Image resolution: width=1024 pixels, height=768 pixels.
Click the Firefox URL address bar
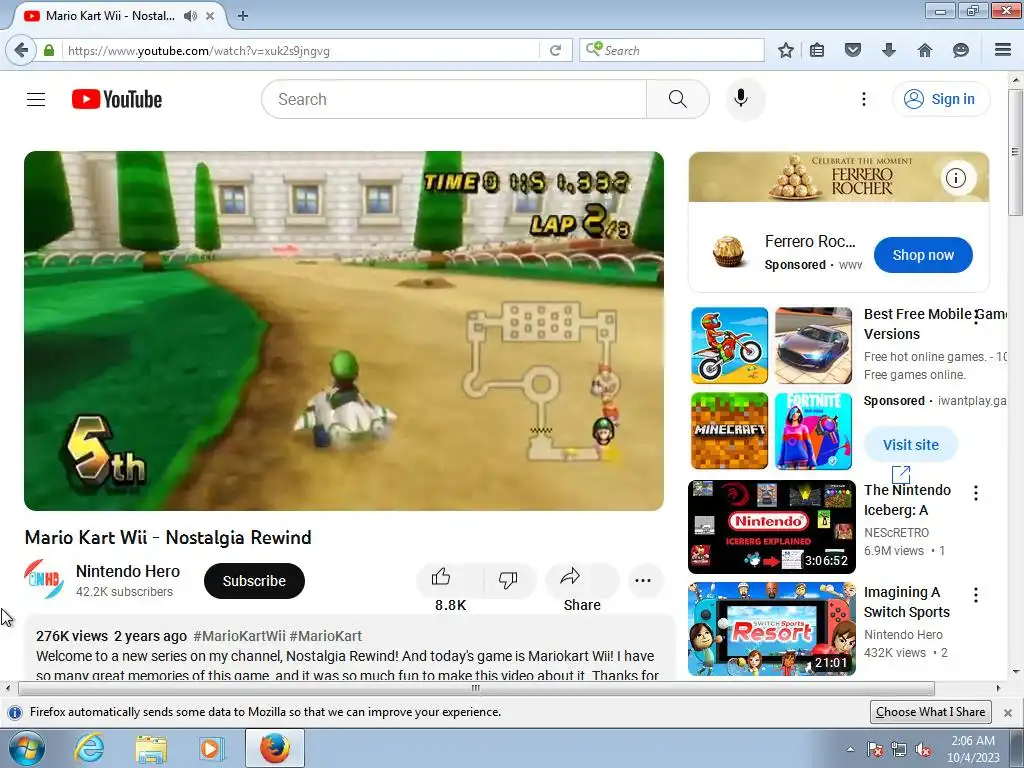[x=300, y=50]
